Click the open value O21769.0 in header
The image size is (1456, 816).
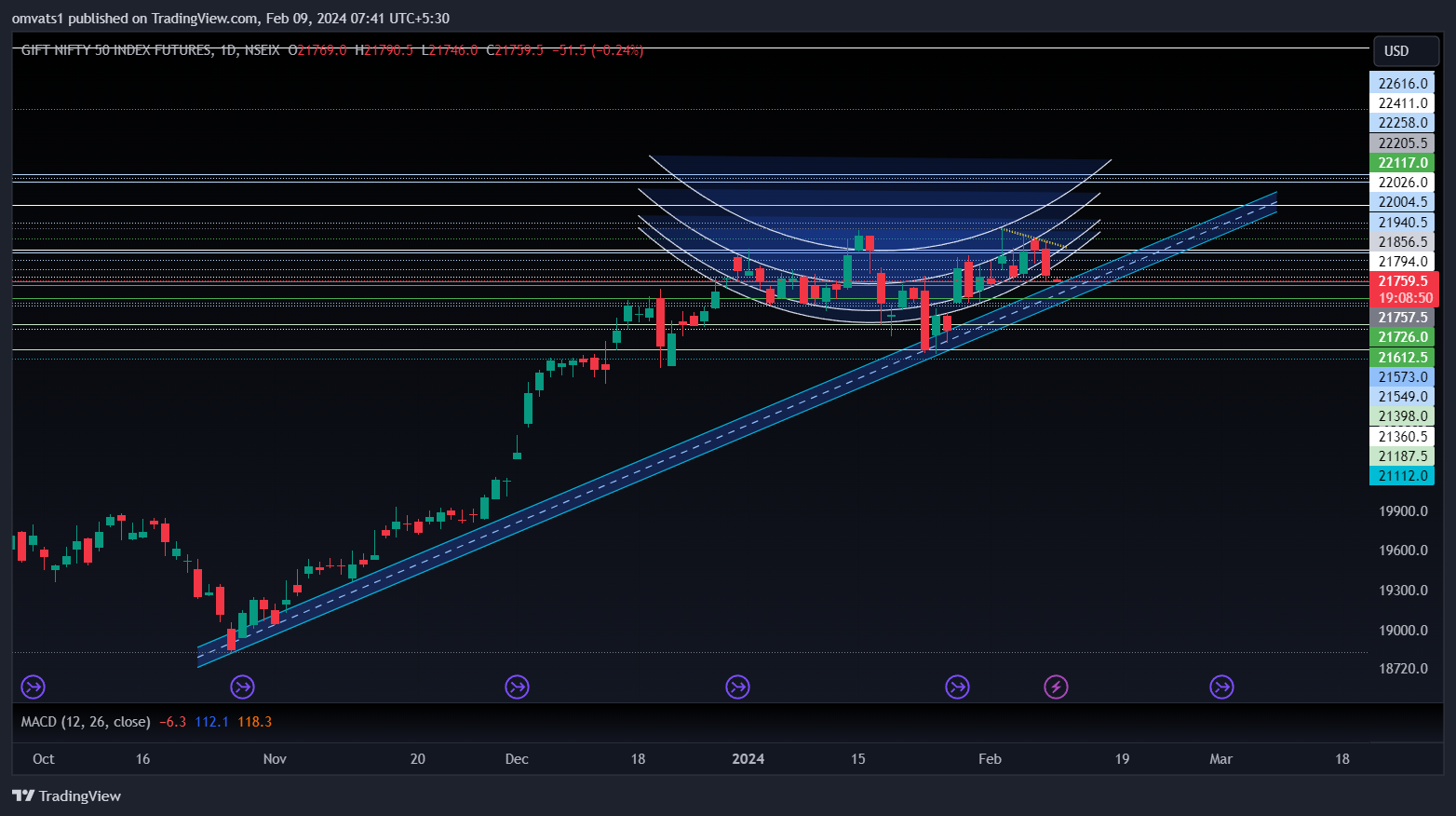317,50
